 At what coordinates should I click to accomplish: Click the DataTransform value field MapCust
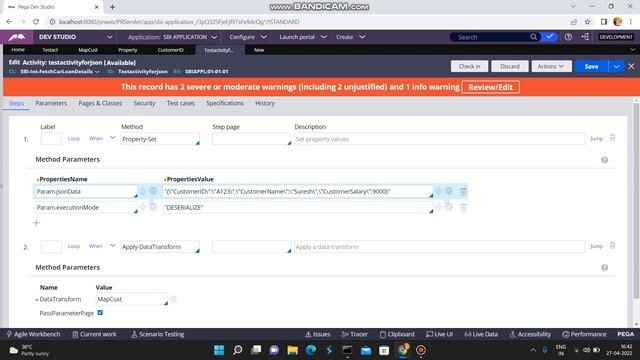click(132, 299)
